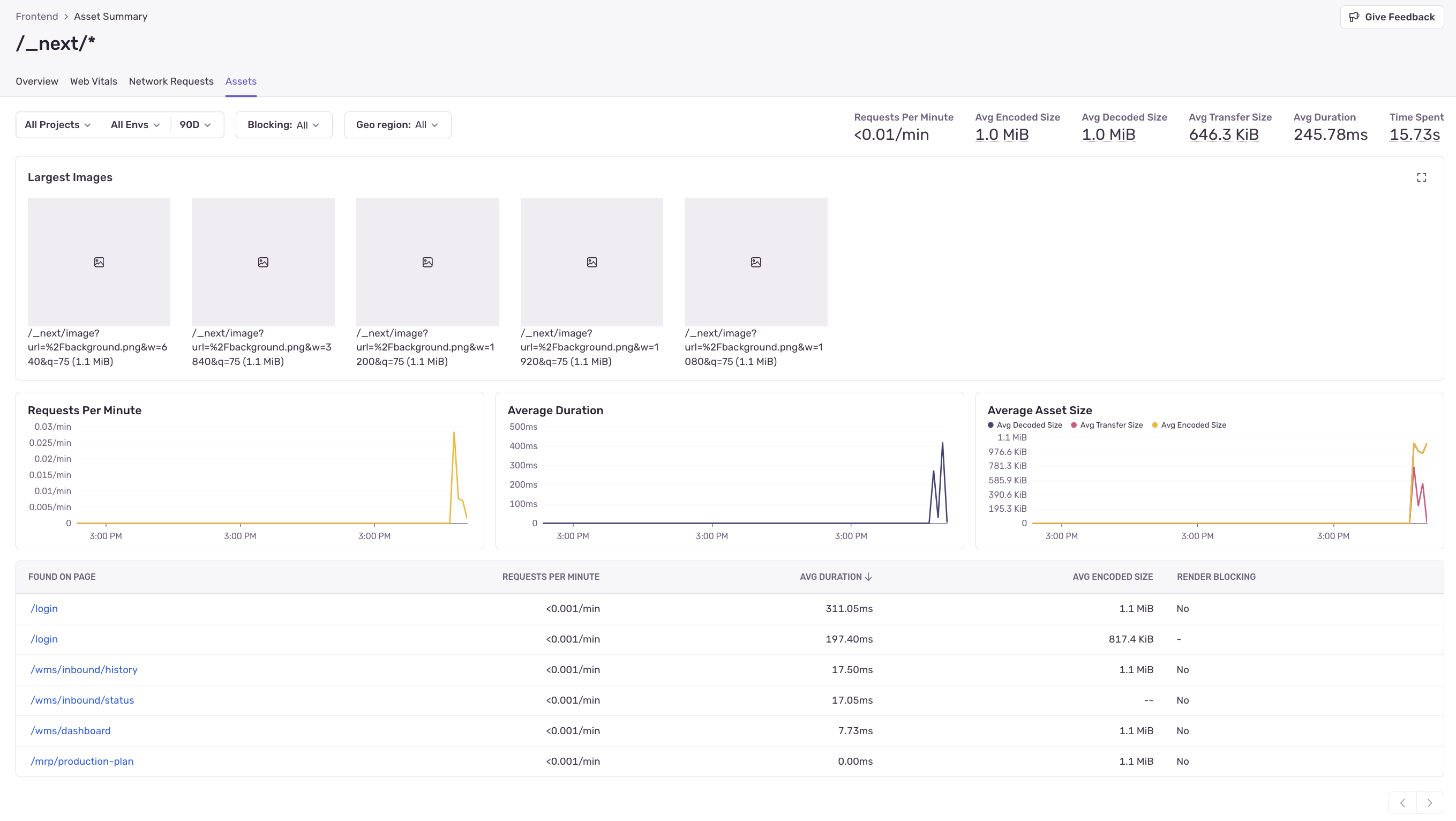The width and height of the screenshot is (1456, 821).
Task: Expand the Blocking filter dropdown
Action: click(283, 125)
